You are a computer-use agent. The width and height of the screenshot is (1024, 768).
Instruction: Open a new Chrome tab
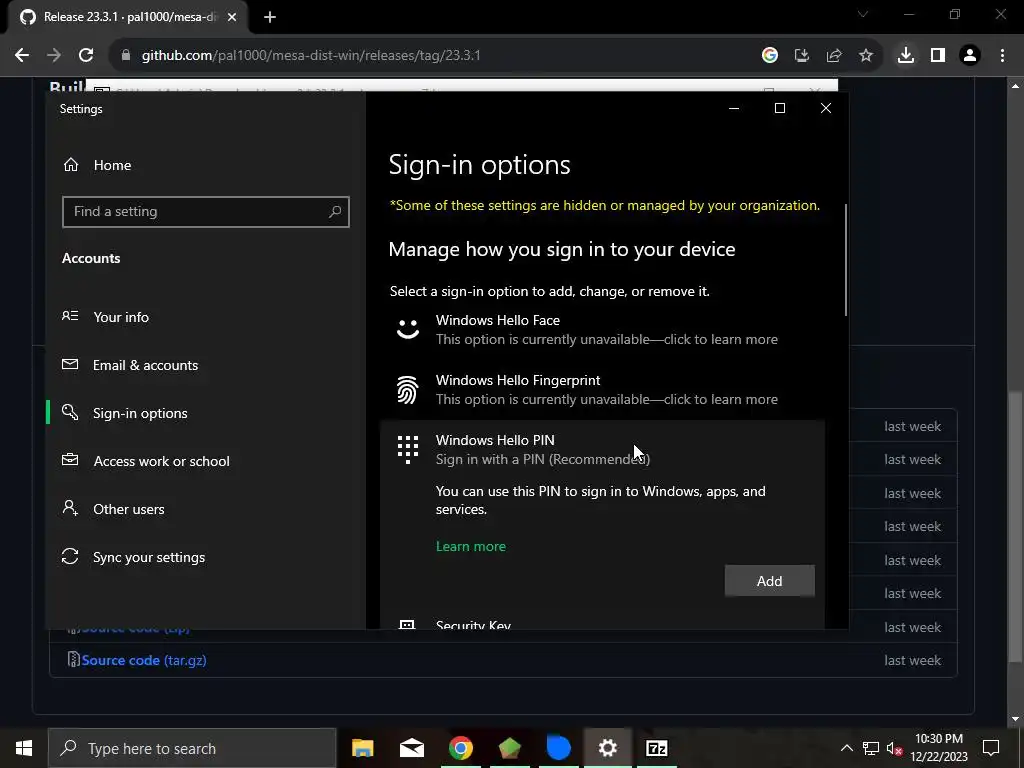click(x=270, y=17)
